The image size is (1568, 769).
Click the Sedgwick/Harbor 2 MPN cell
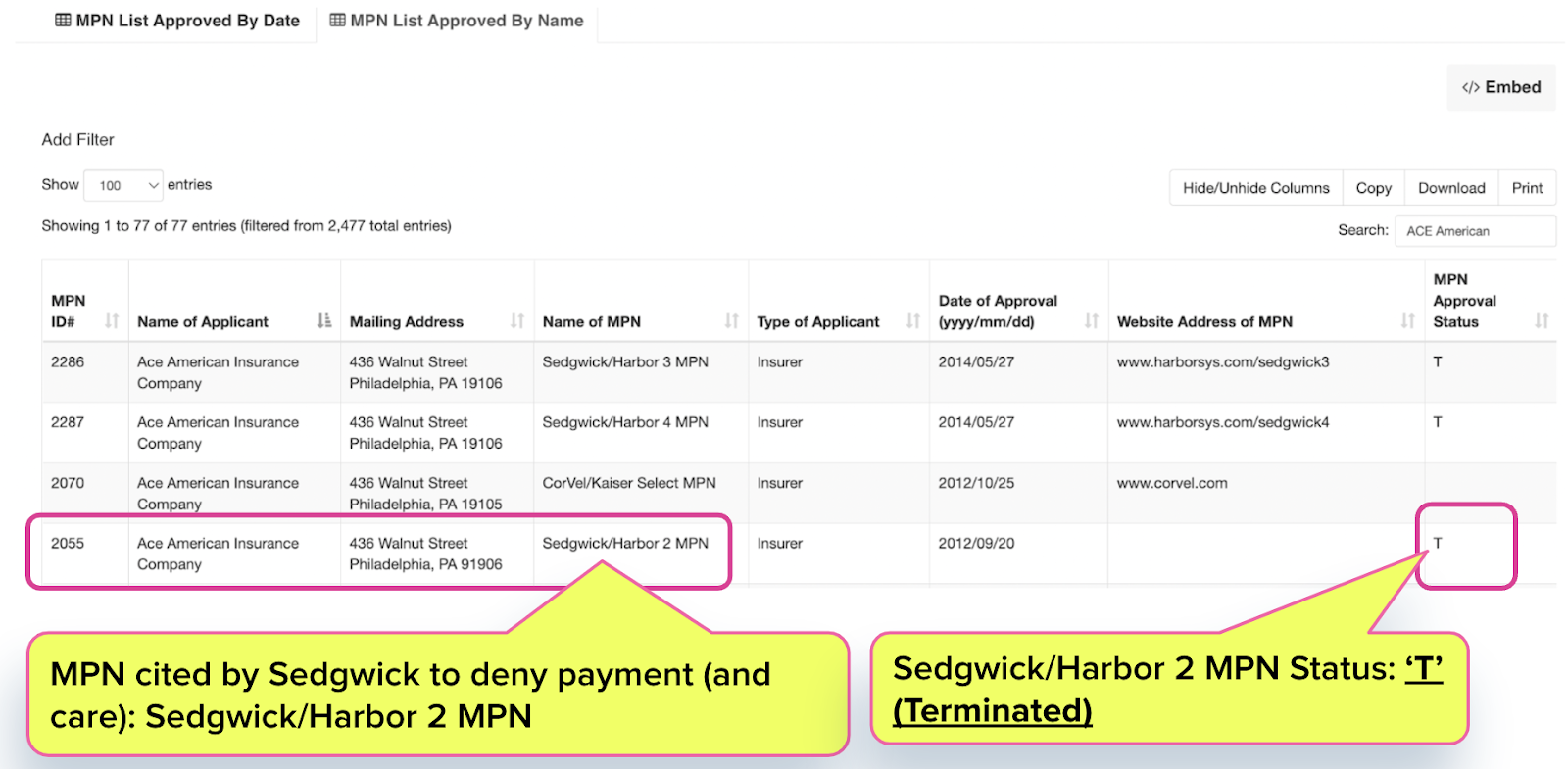pos(641,553)
